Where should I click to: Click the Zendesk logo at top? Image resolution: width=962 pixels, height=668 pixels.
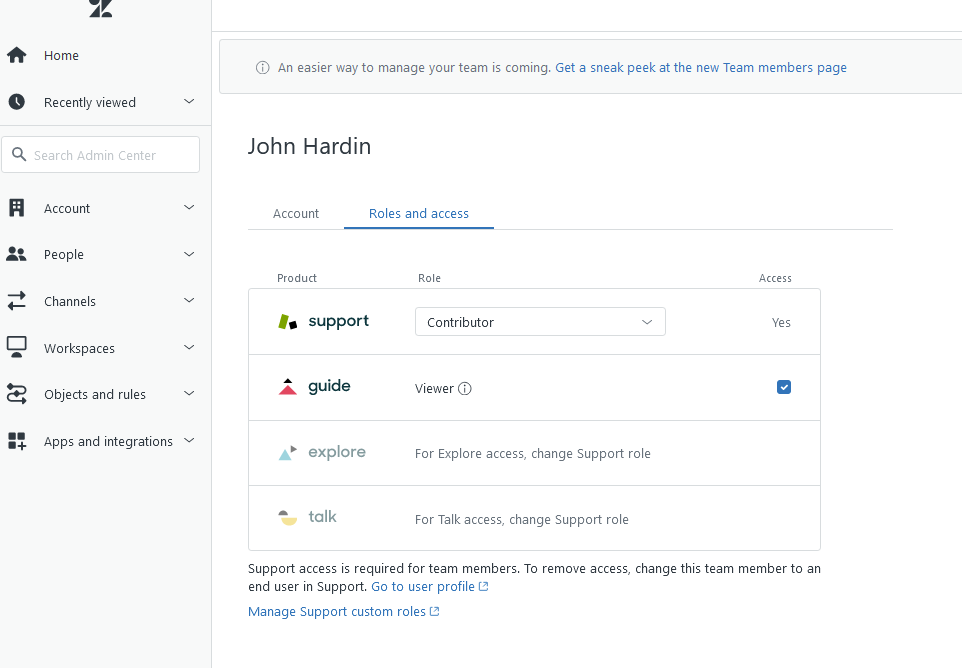coord(101,8)
